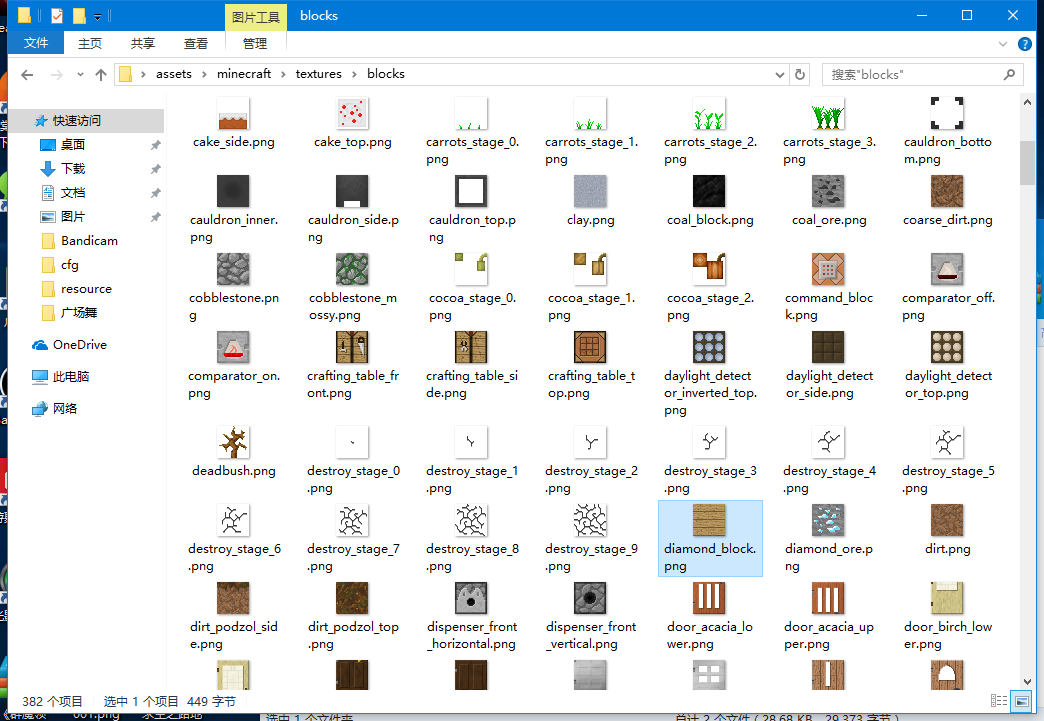
Task: Open resource folder in sidebar
Action: point(89,288)
